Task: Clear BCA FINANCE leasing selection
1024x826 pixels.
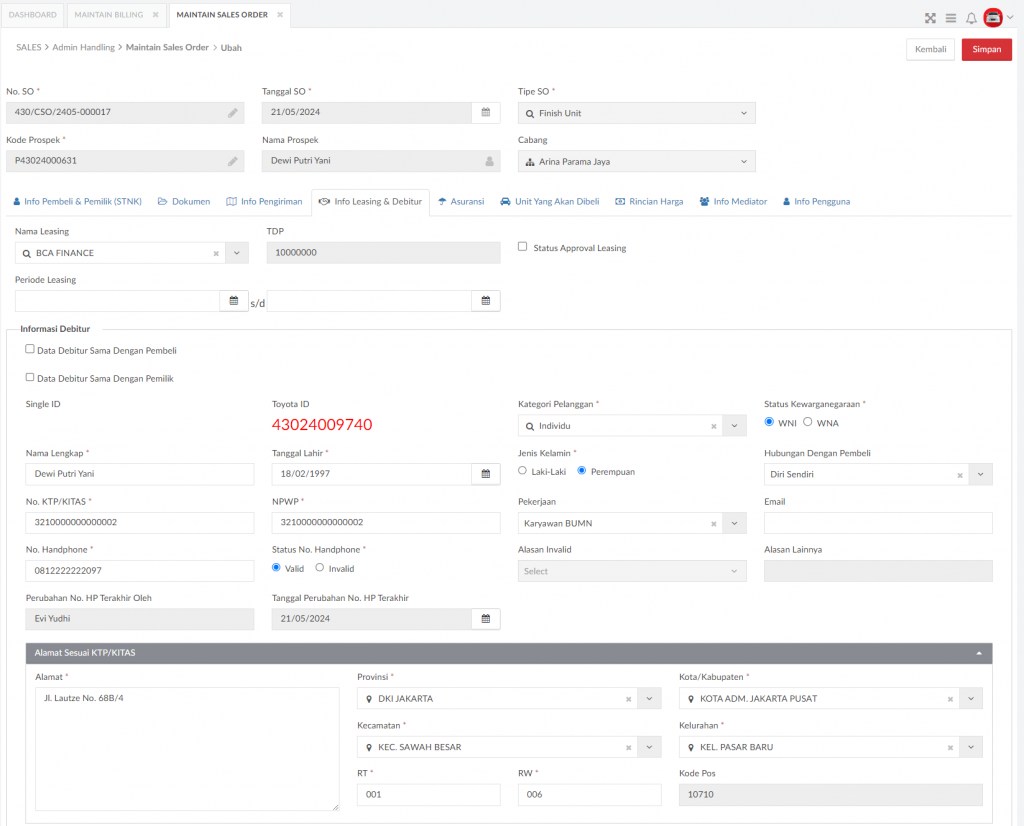Action: click(x=216, y=253)
